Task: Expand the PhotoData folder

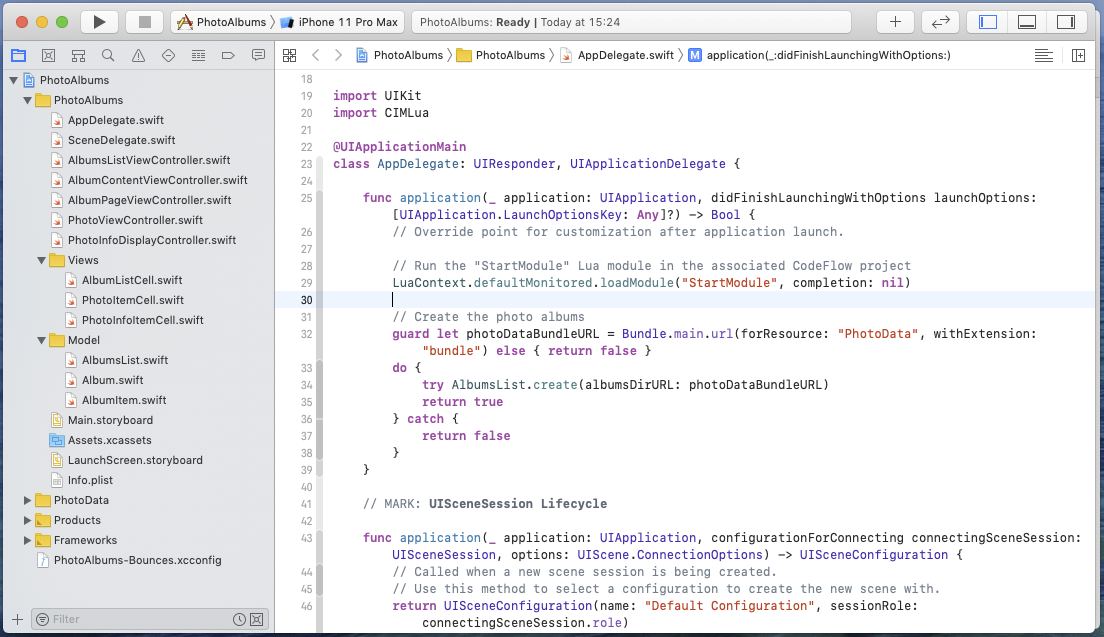Action: click(27, 500)
